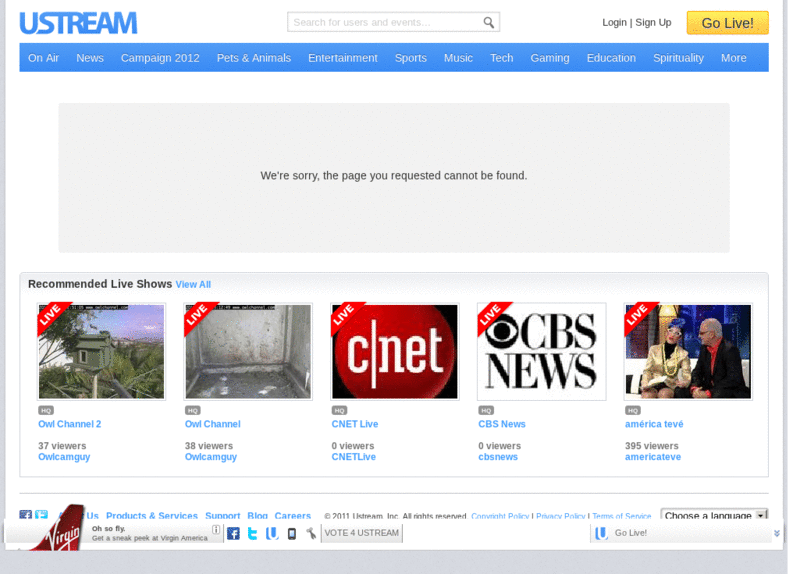800x574 pixels.
Task: Click the 395 viewers text
Action: pyautogui.click(x=652, y=446)
